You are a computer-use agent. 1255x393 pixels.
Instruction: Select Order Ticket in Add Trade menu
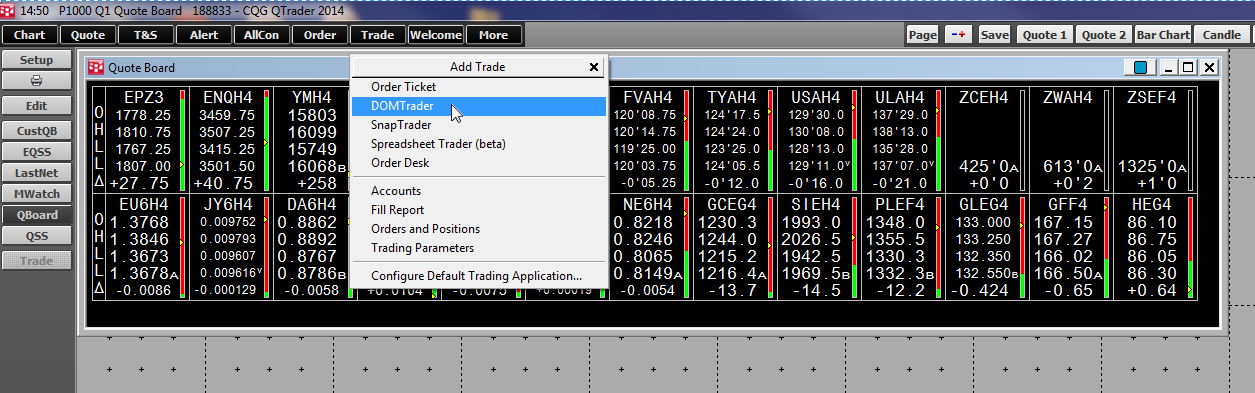point(479,87)
